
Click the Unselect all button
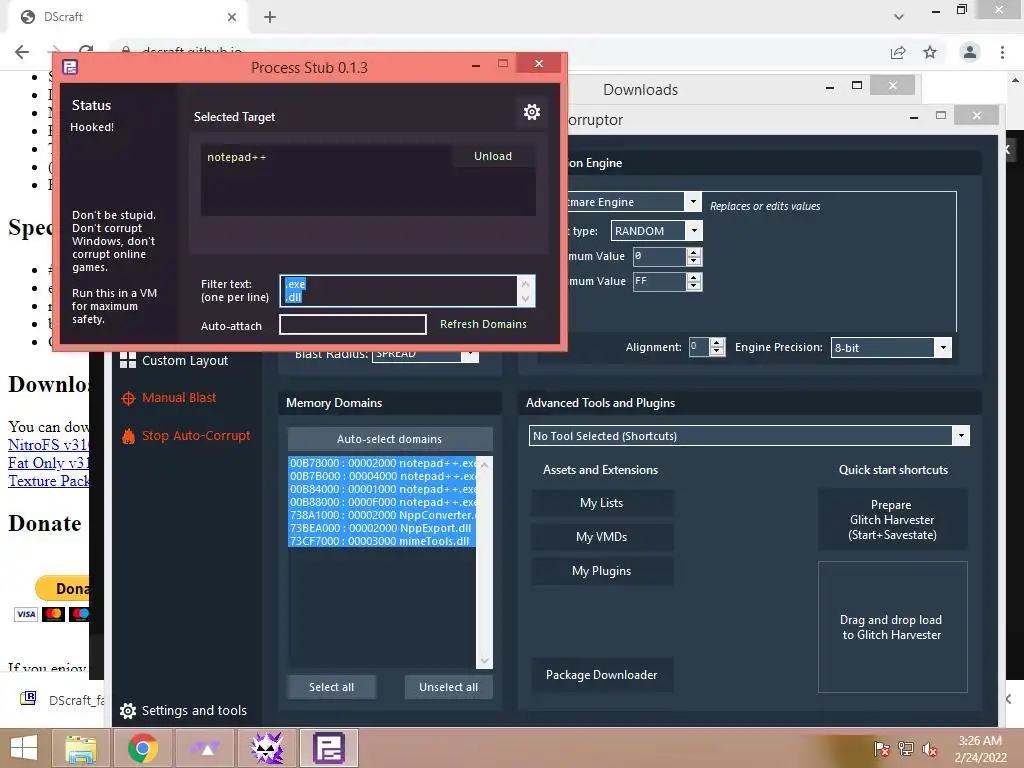(449, 687)
